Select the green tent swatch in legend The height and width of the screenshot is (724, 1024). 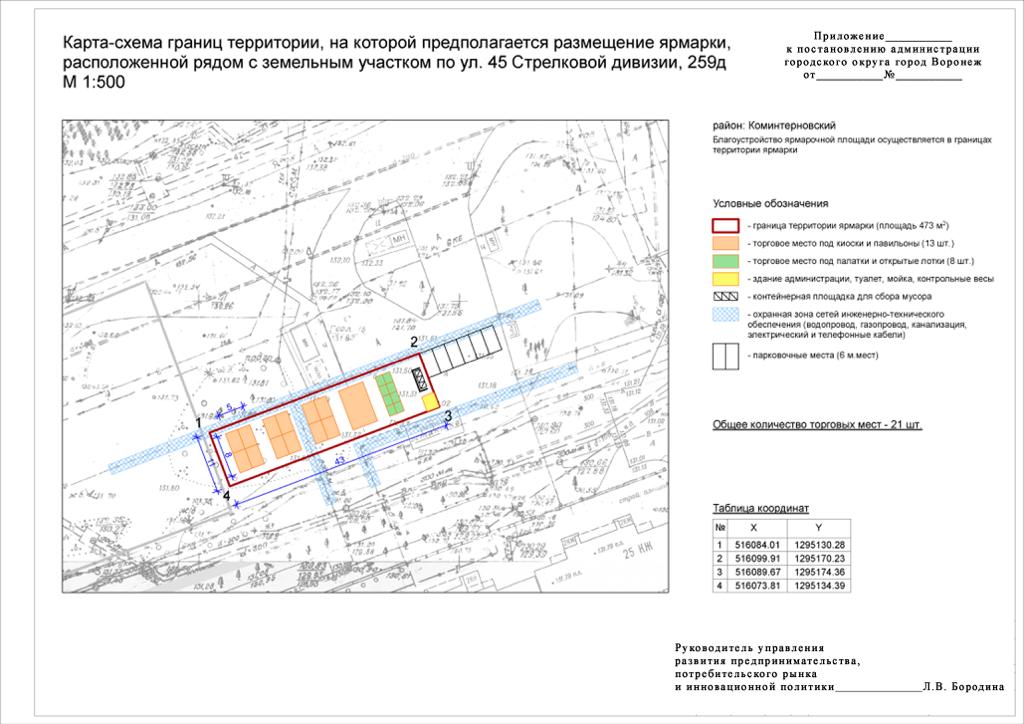(725, 261)
